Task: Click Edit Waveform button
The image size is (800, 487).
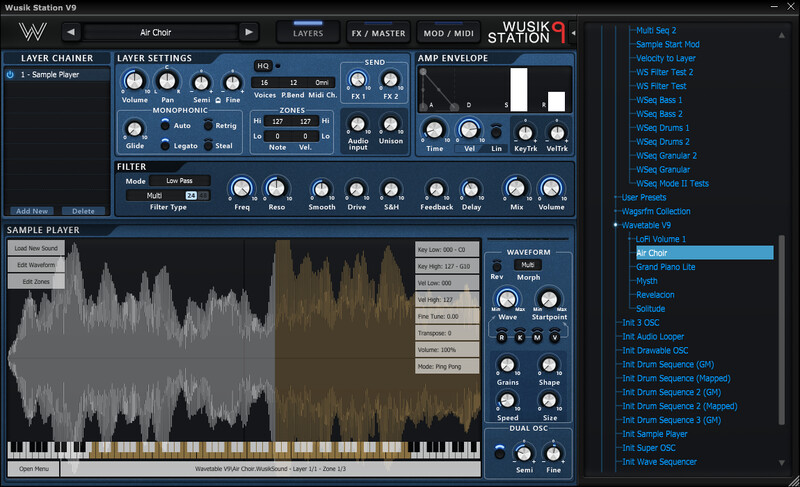Action: (36, 265)
